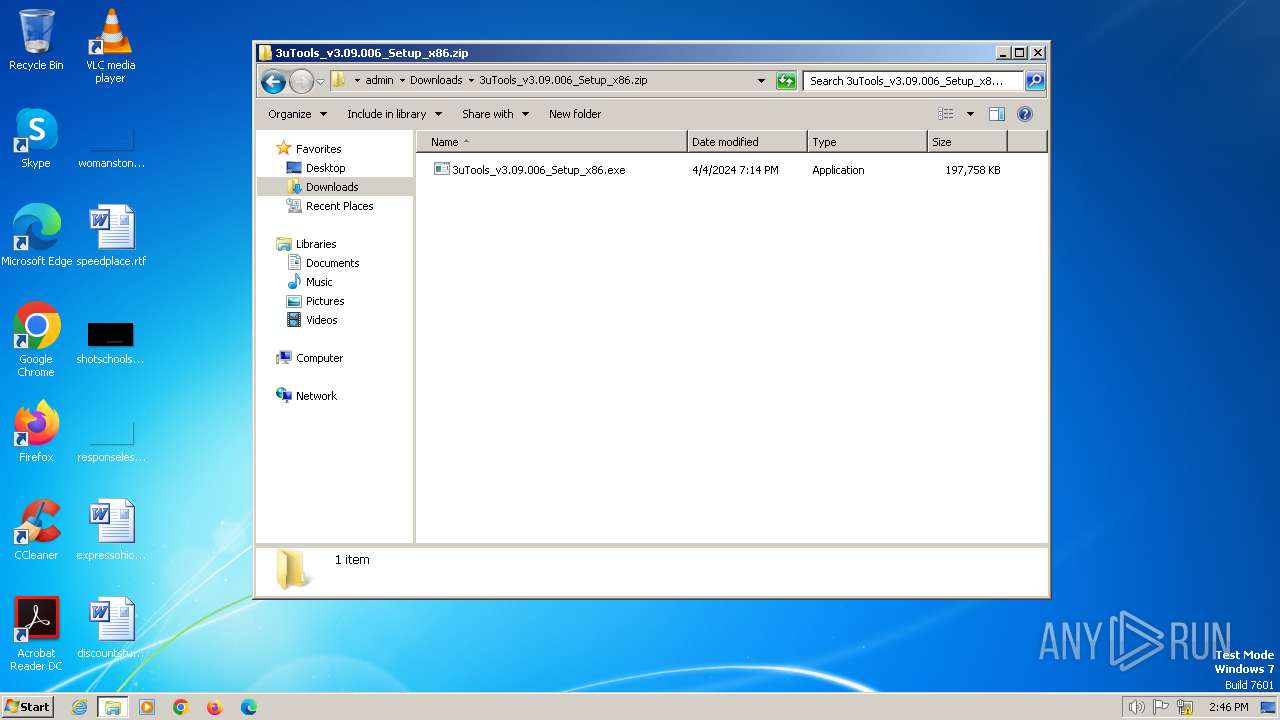
Task: Click the Recycle Bin desktop icon
Action: pyautogui.click(x=36, y=40)
